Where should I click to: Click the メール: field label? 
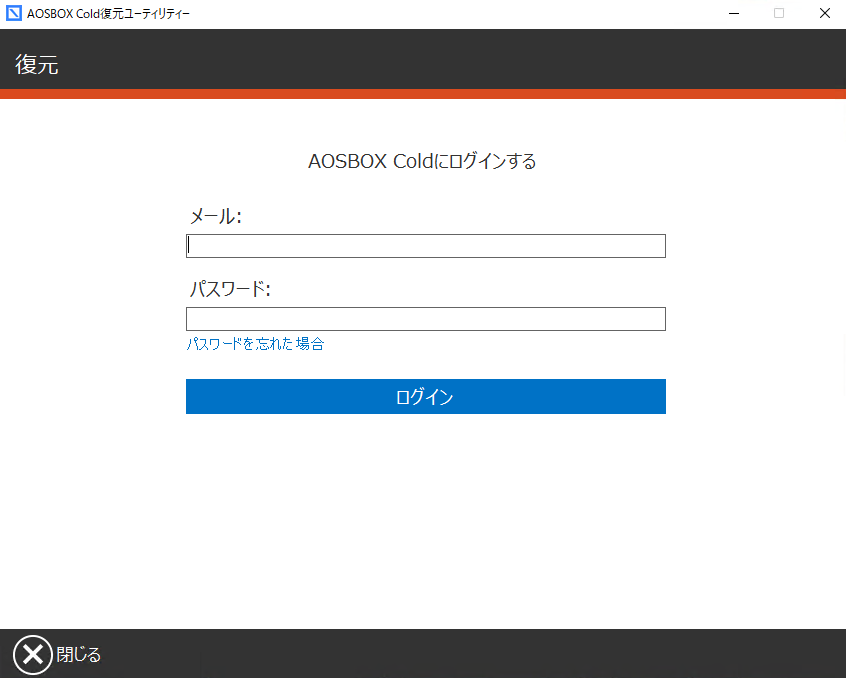215,216
